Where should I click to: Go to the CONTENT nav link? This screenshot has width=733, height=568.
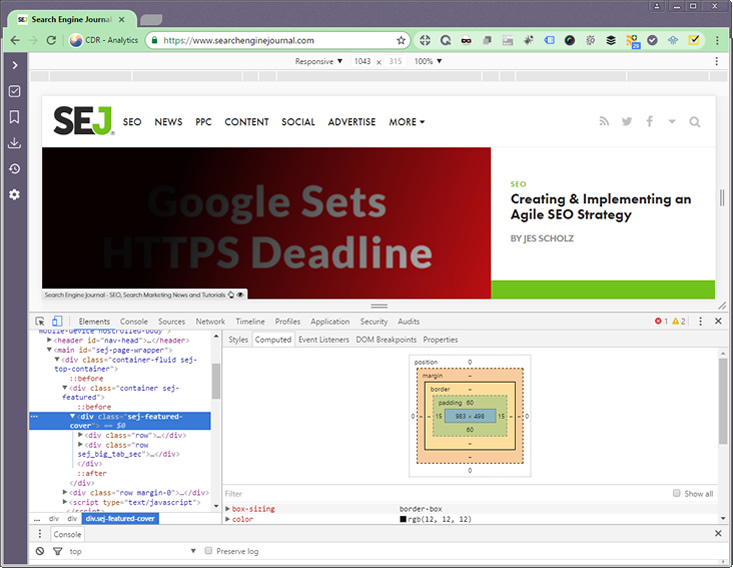click(246, 122)
